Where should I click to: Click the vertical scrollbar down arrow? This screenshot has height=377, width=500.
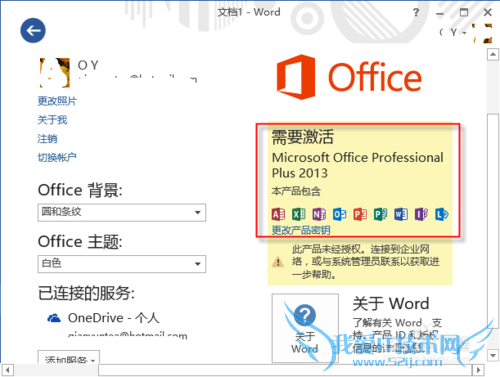[x=493, y=355]
